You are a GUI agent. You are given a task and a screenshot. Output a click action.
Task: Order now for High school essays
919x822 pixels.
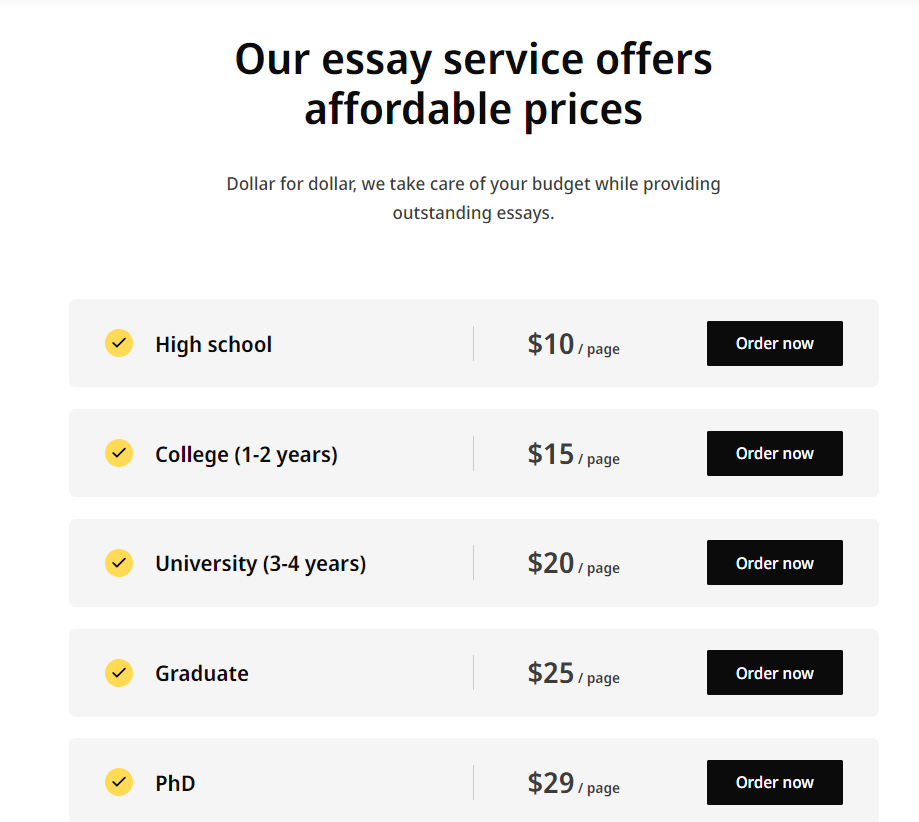point(774,343)
